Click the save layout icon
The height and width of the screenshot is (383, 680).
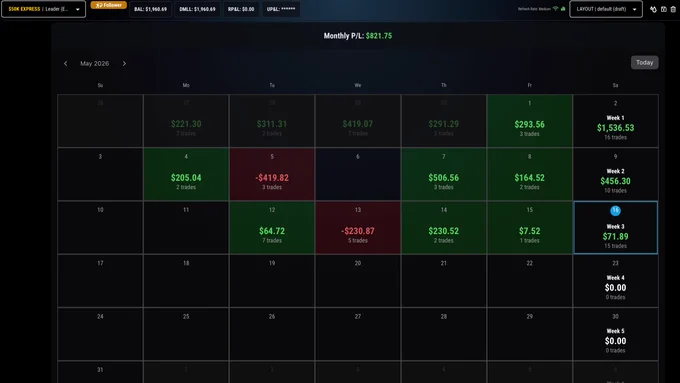pyautogui.click(x=664, y=9)
